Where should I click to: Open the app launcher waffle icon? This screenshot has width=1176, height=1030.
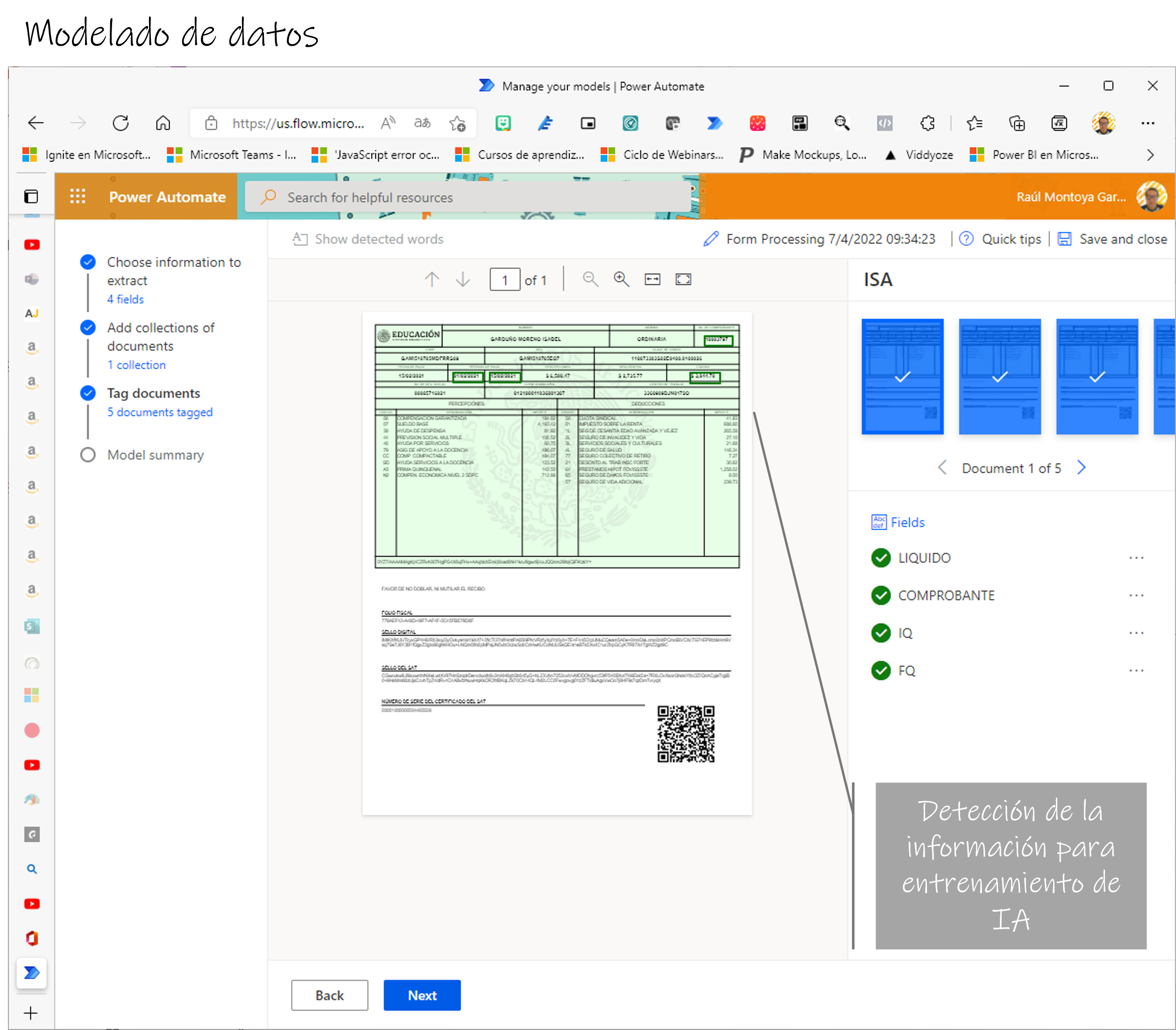(78, 197)
